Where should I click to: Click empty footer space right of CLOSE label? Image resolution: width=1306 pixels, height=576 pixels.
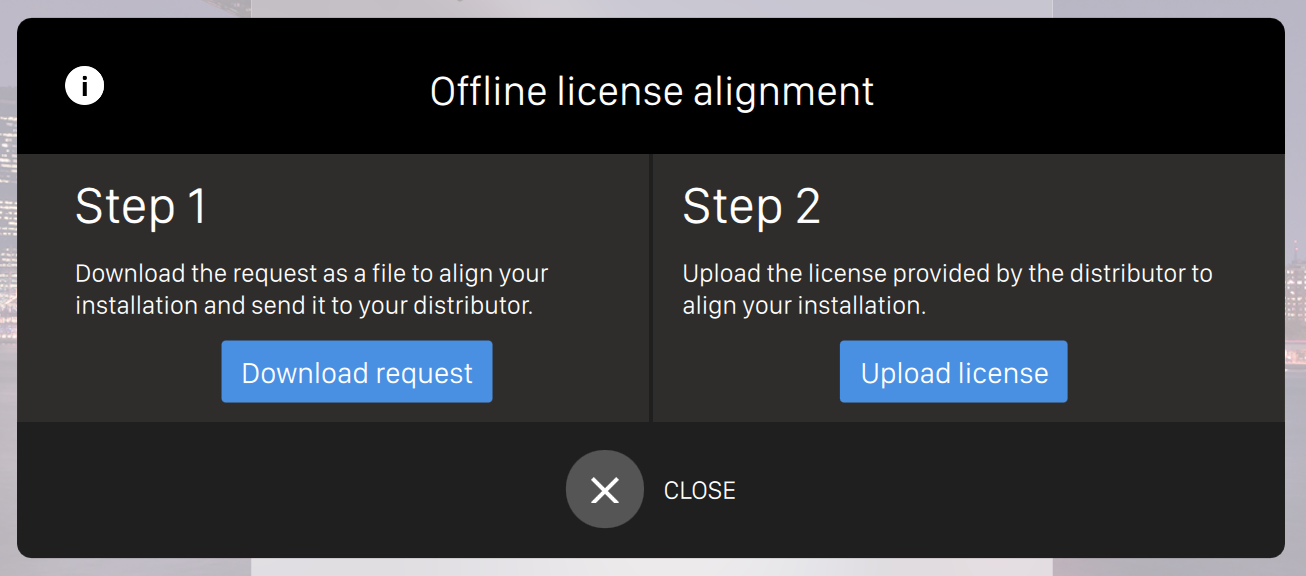pyautogui.click(x=1000, y=490)
